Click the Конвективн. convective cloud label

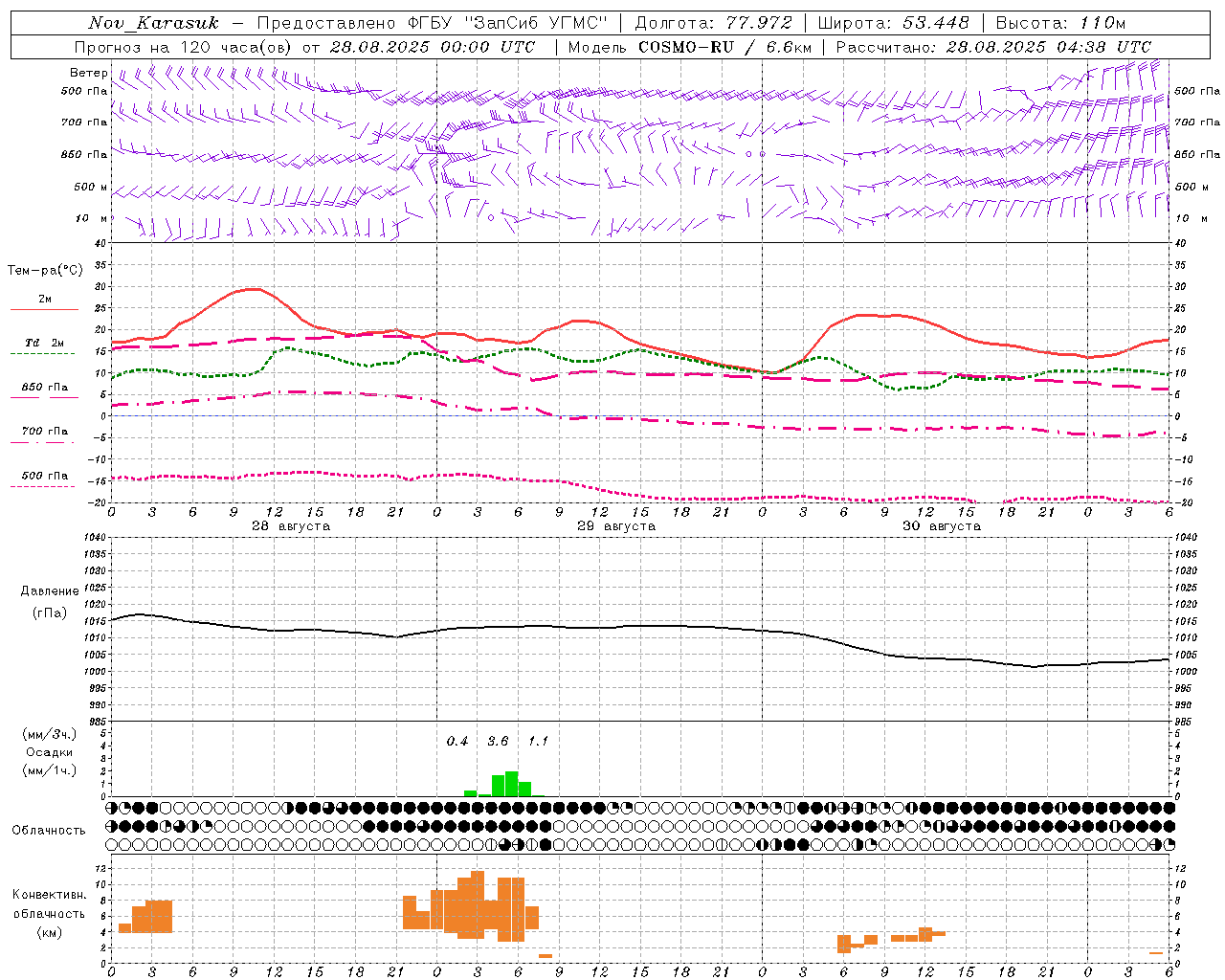point(50,895)
